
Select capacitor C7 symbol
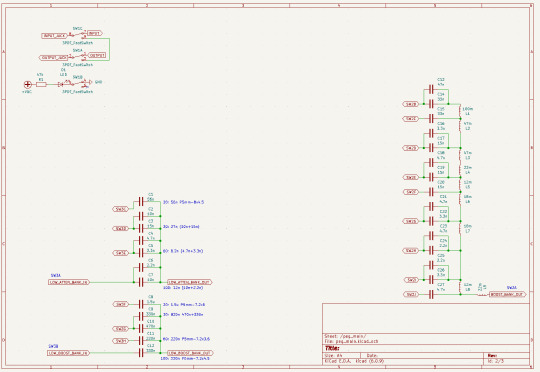[141, 282]
